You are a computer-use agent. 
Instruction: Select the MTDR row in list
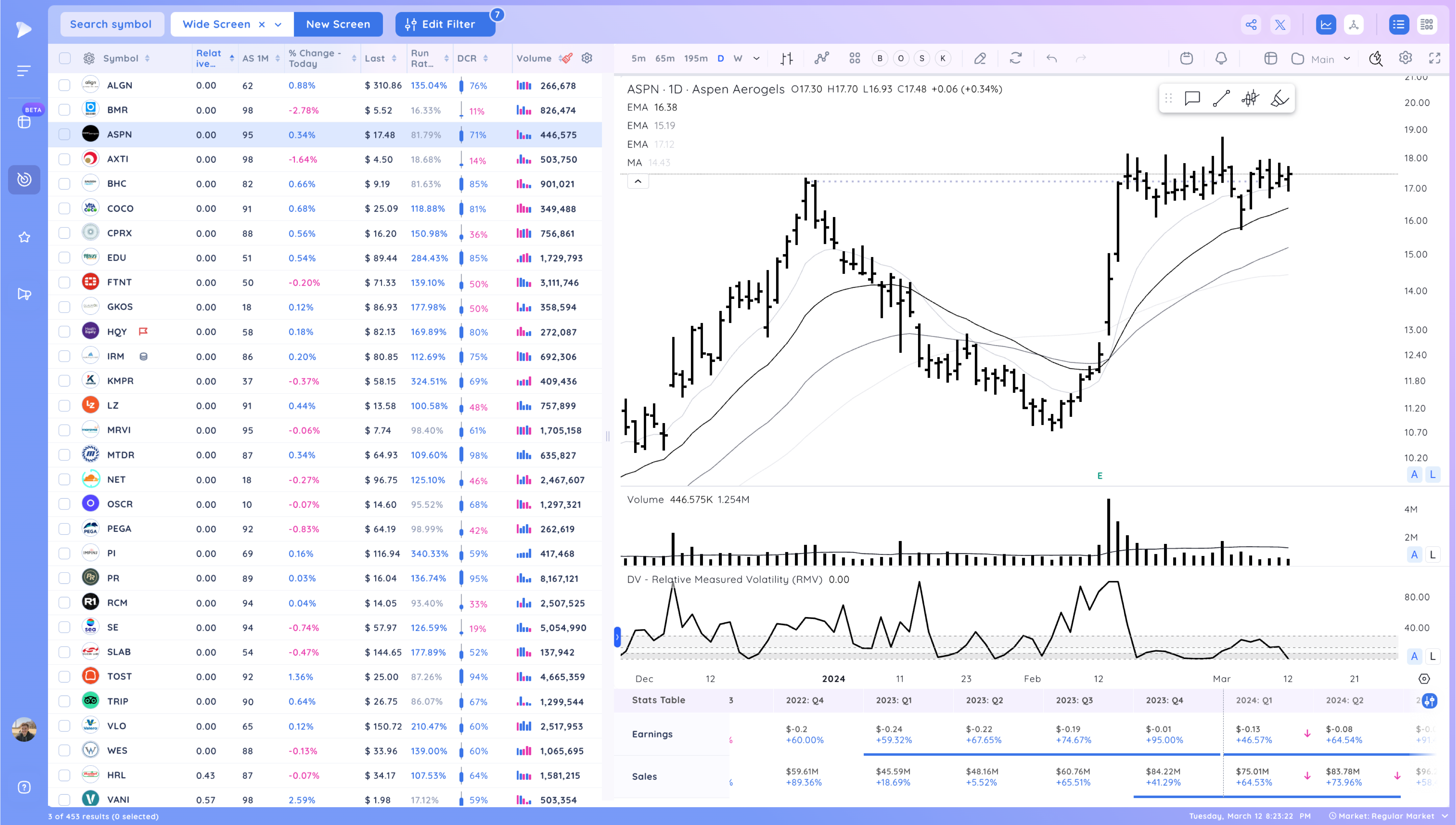[325, 455]
